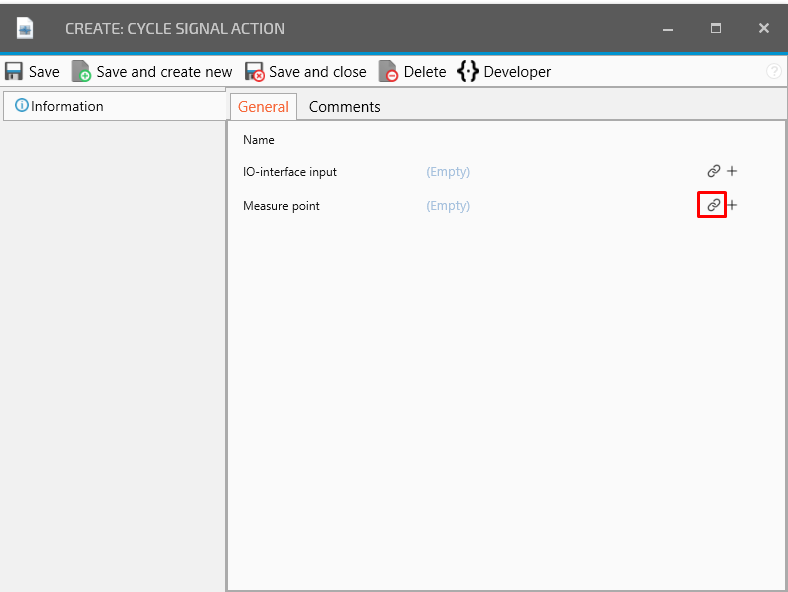
Task: Add a new Measure point with plus icon
Action: click(x=732, y=205)
